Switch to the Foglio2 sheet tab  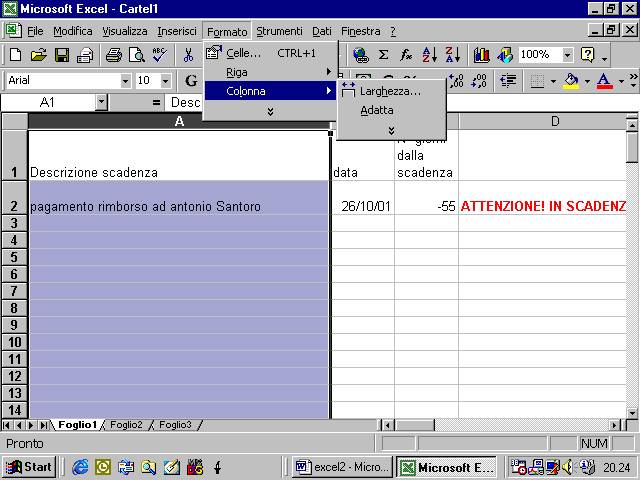pyautogui.click(x=126, y=425)
